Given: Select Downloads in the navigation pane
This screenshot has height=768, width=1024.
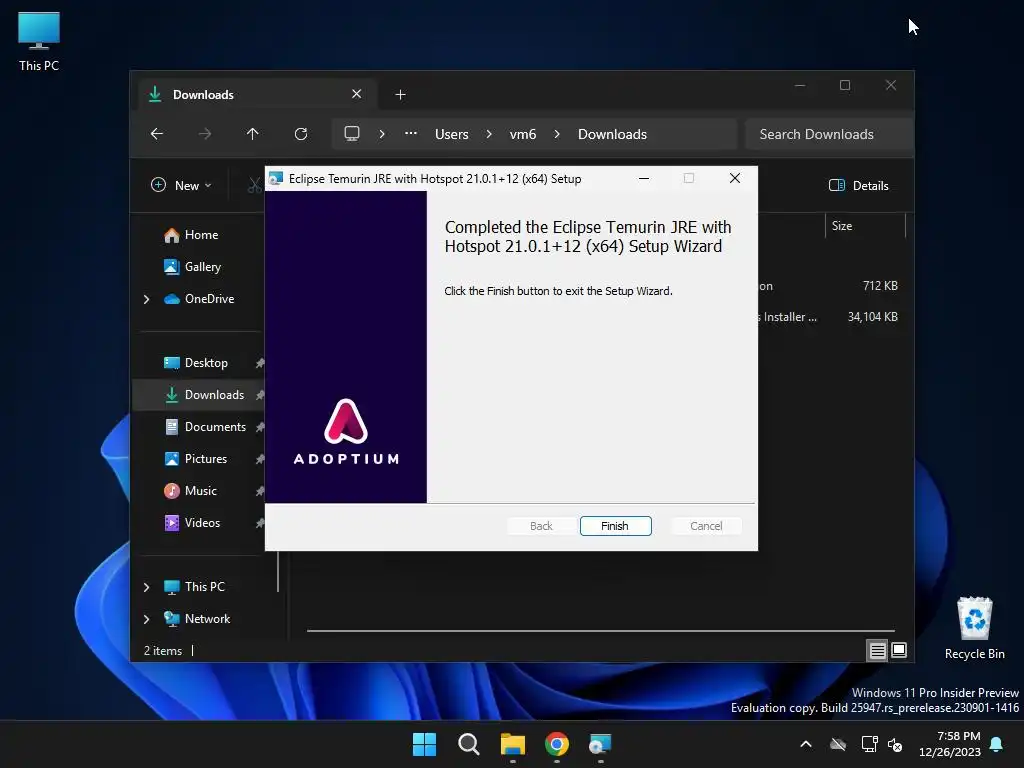Looking at the screenshot, I should point(214,394).
